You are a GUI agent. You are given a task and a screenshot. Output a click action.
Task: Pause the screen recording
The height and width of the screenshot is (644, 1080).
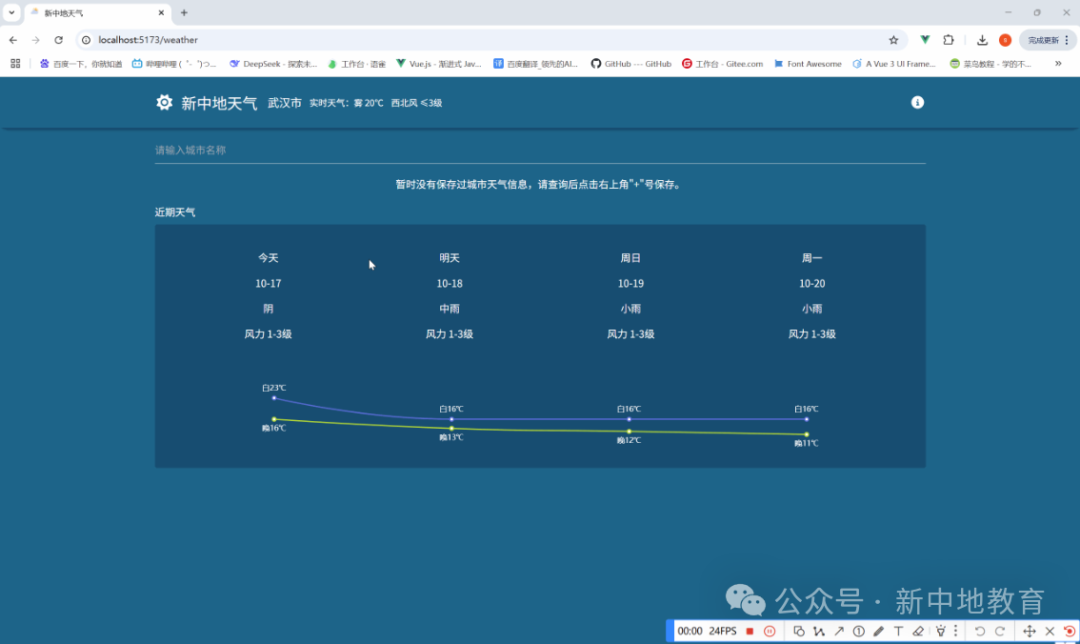[769, 631]
